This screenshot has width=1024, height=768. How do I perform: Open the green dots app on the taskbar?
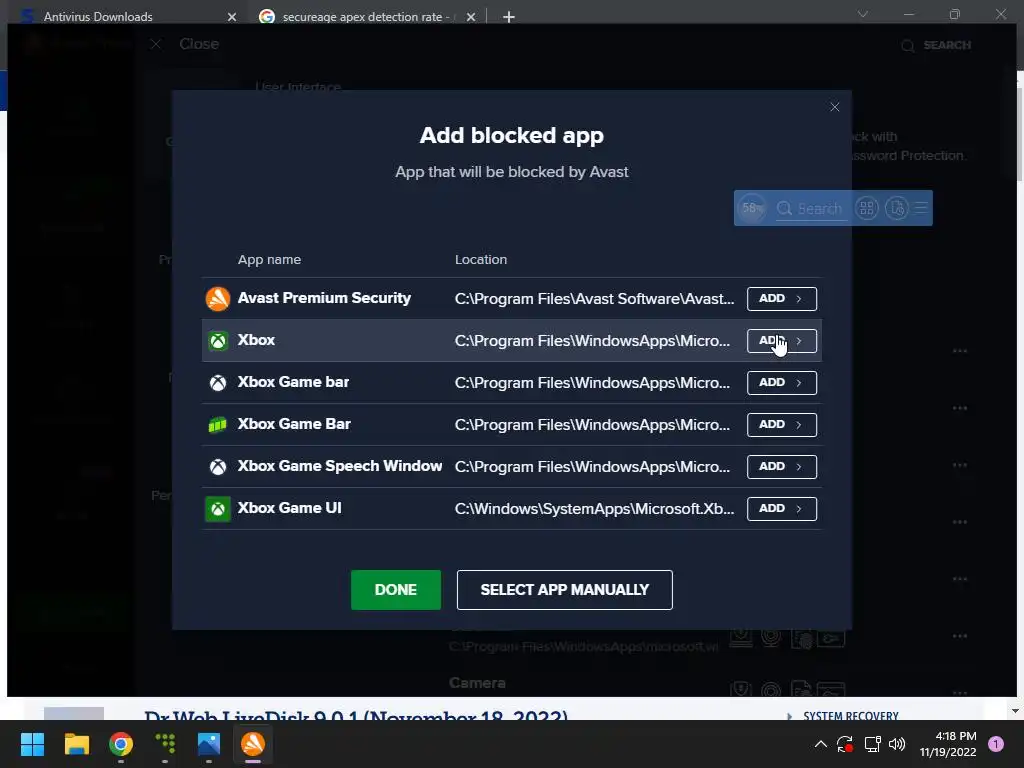click(x=165, y=744)
